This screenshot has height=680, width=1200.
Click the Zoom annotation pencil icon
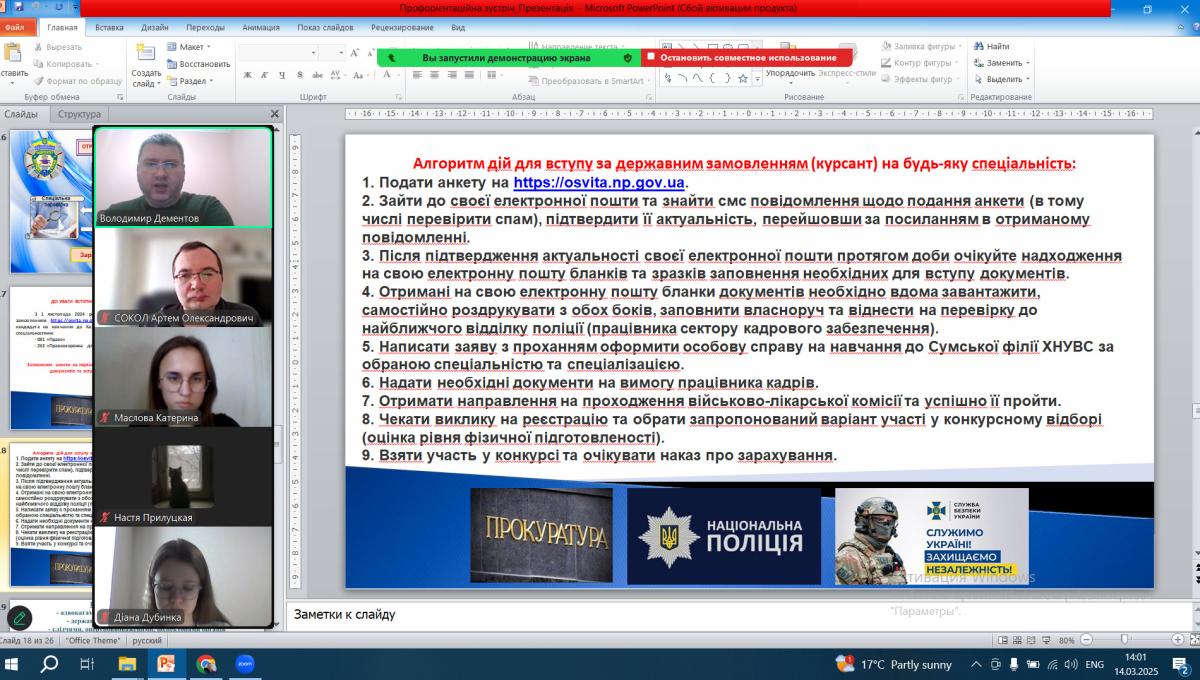tap(20, 618)
